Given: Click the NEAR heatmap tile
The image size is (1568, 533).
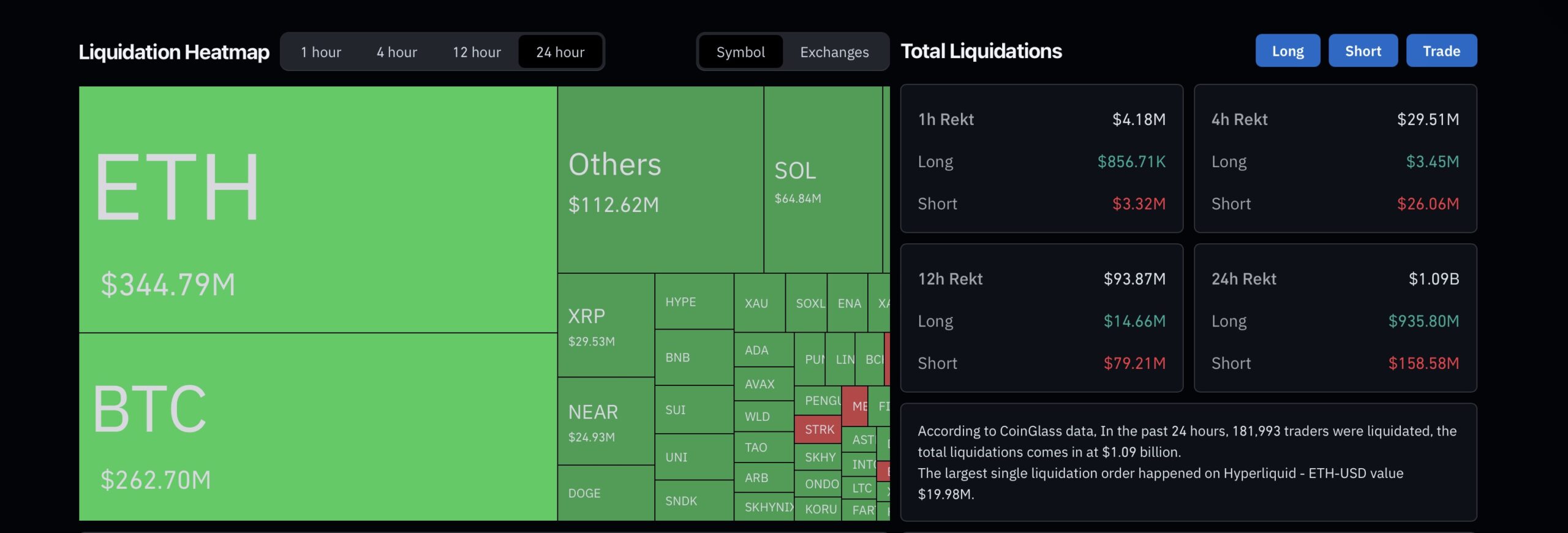Looking at the screenshot, I should [606, 421].
